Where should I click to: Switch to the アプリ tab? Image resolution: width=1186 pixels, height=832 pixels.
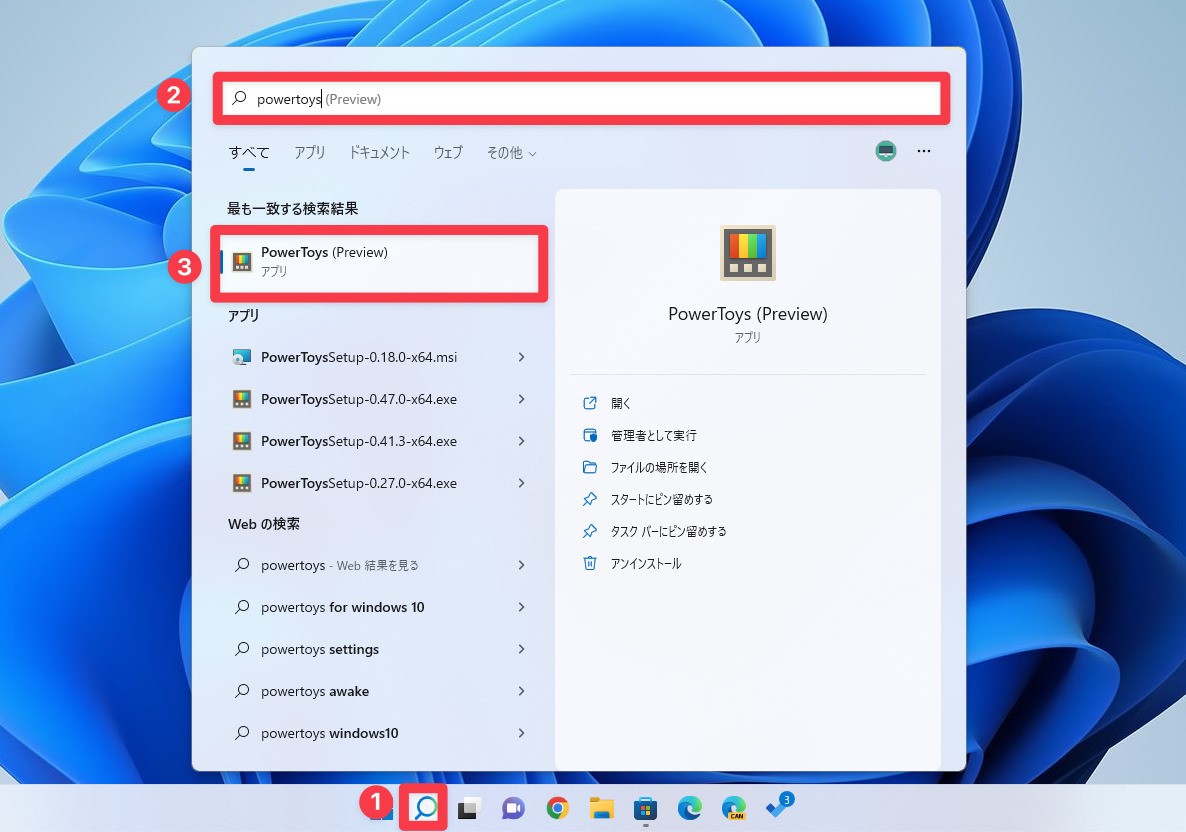point(309,152)
